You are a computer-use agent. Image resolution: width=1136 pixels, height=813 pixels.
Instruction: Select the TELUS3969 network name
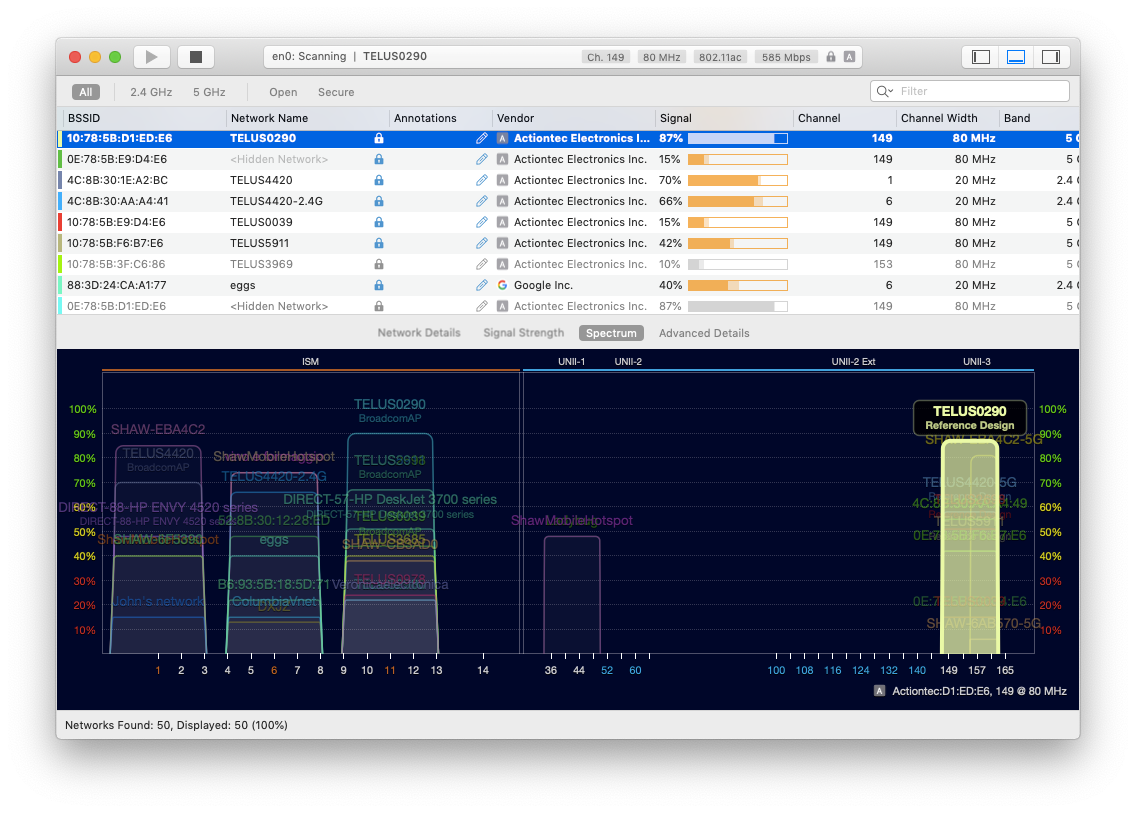(x=262, y=264)
